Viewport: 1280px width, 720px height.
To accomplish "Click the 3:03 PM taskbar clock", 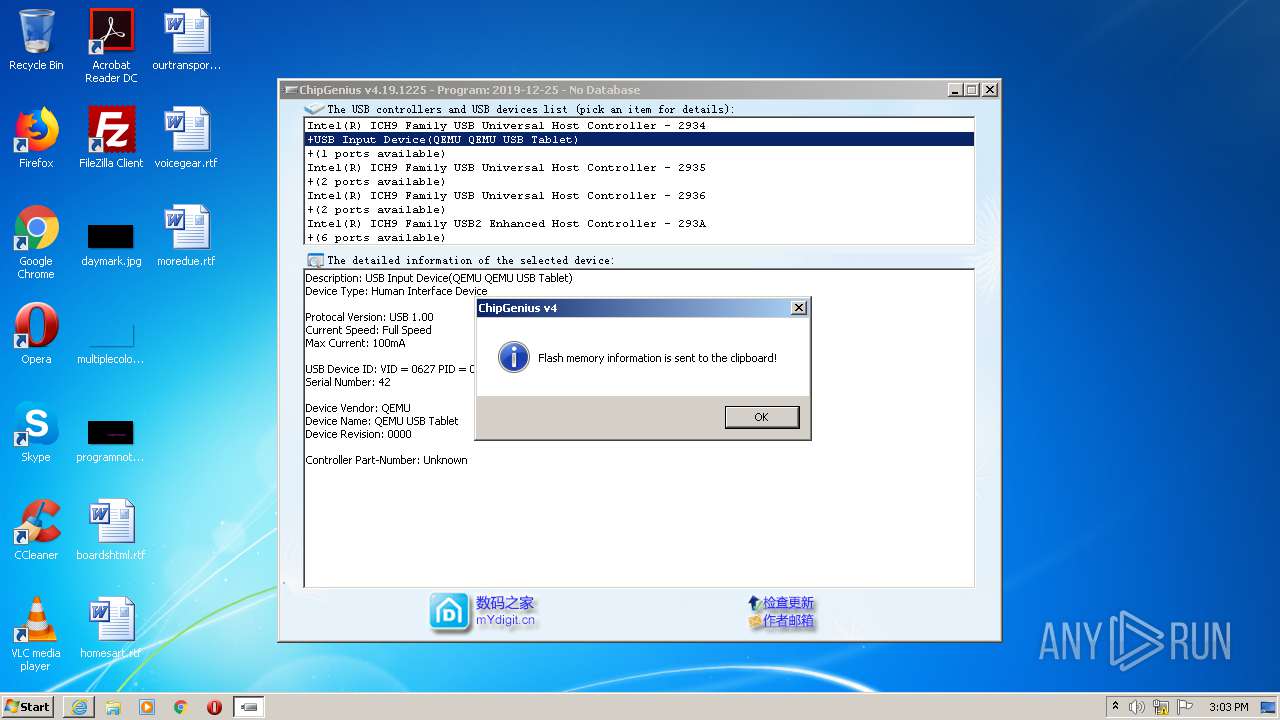I will pyautogui.click(x=1228, y=707).
